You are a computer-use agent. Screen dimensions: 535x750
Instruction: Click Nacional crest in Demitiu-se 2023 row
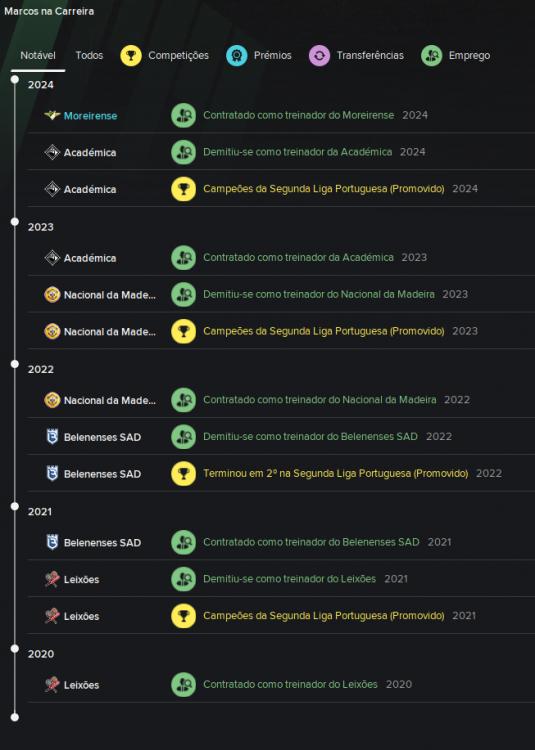52,294
